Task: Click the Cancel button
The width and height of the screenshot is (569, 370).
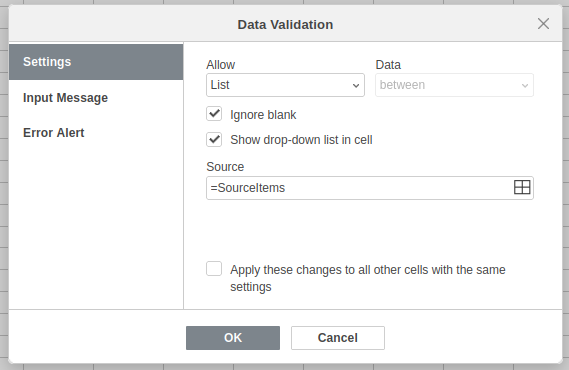Action: [338, 338]
